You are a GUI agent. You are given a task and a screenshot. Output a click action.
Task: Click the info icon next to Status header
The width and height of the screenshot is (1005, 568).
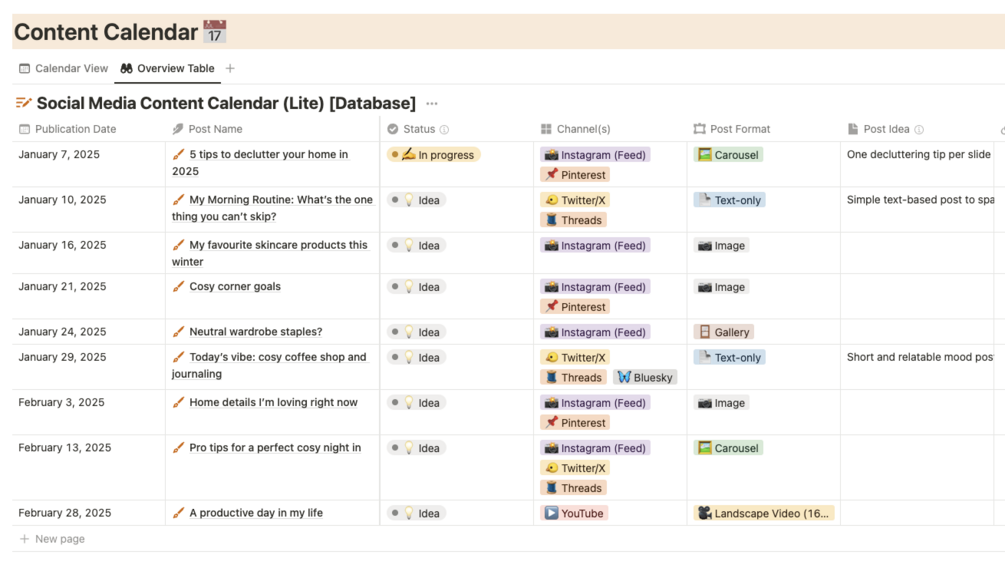444,130
